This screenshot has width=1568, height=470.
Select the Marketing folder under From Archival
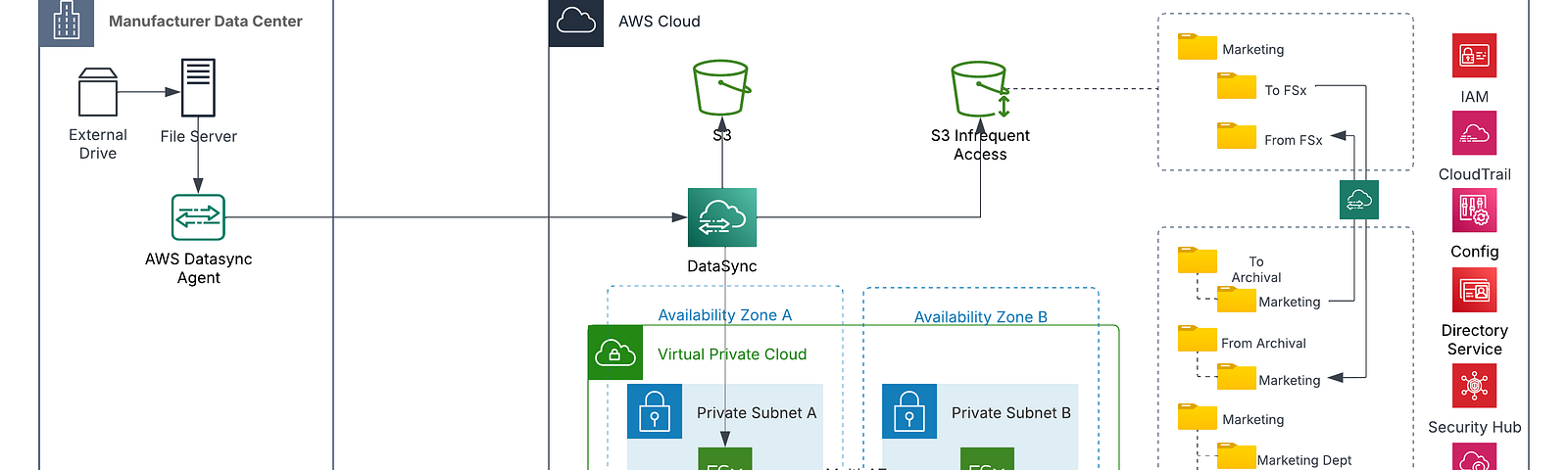click(1236, 377)
